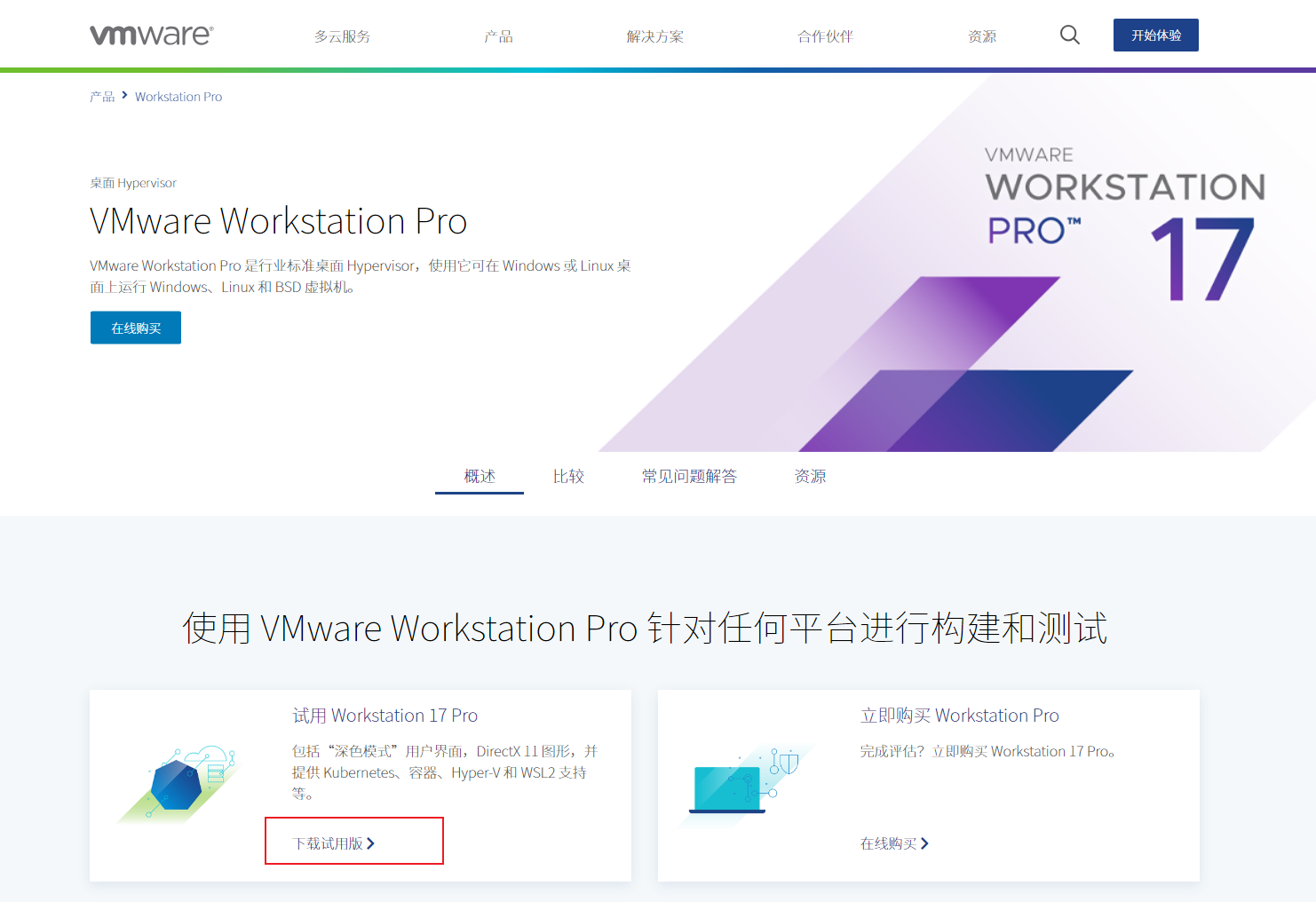The height and width of the screenshot is (902, 1316).
Task: Click the 开始体验 button
Action: point(1156,36)
